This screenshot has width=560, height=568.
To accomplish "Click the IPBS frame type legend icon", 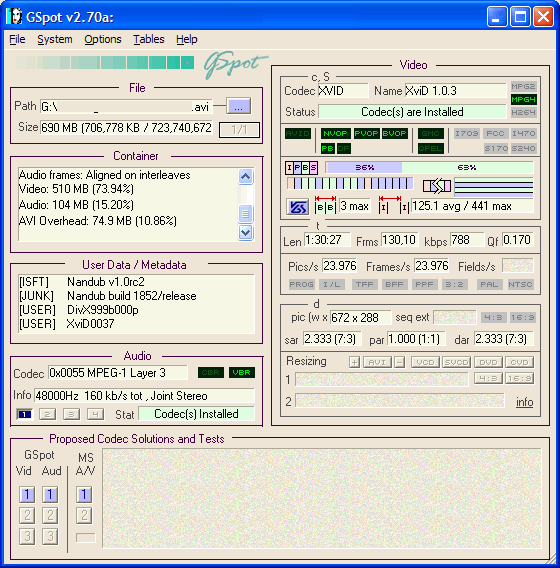I will click(301, 167).
